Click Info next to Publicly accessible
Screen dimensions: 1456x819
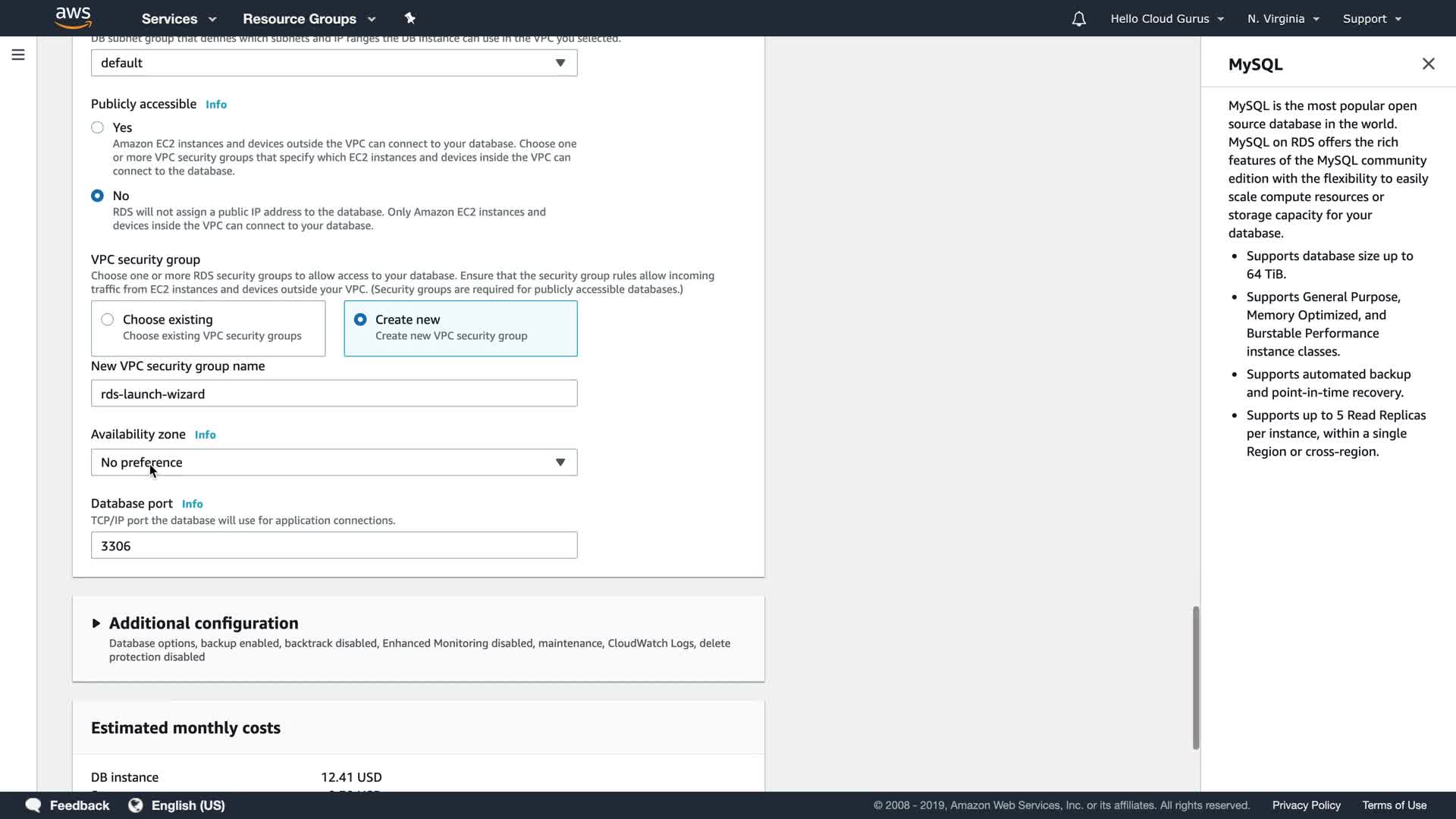pyautogui.click(x=216, y=105)
